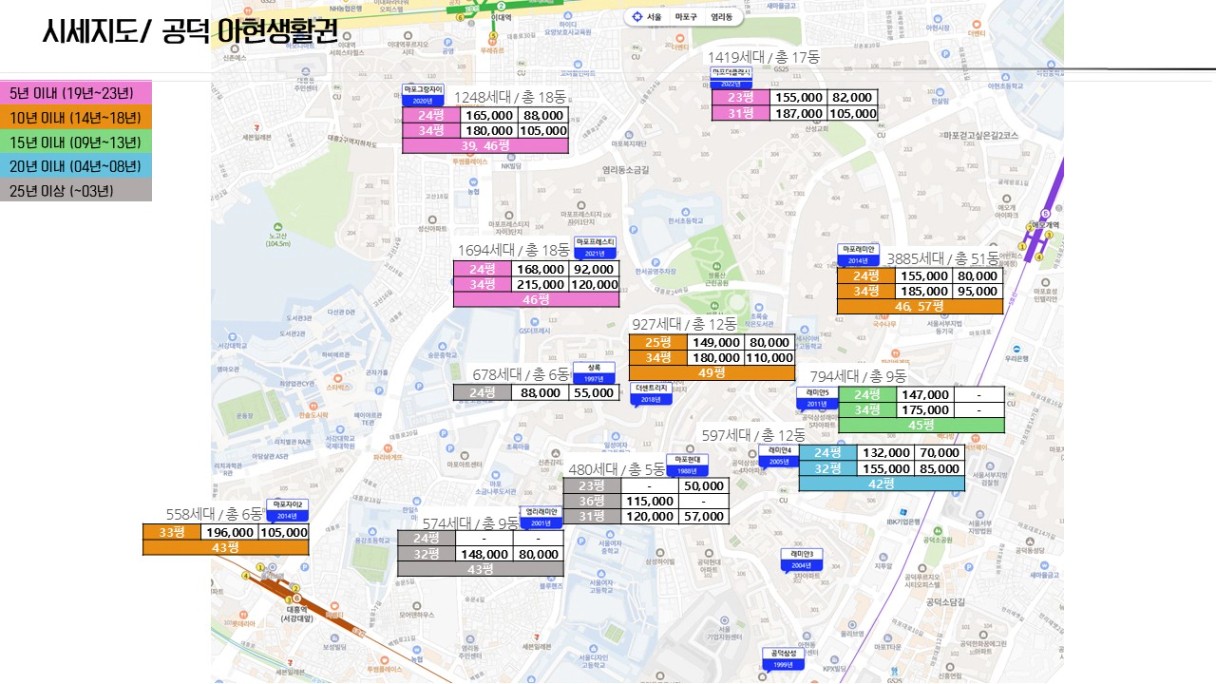This screenshot has width=1216, height=684.
Task: Click the 196,000 price cell
Action: tap(230, 532)
